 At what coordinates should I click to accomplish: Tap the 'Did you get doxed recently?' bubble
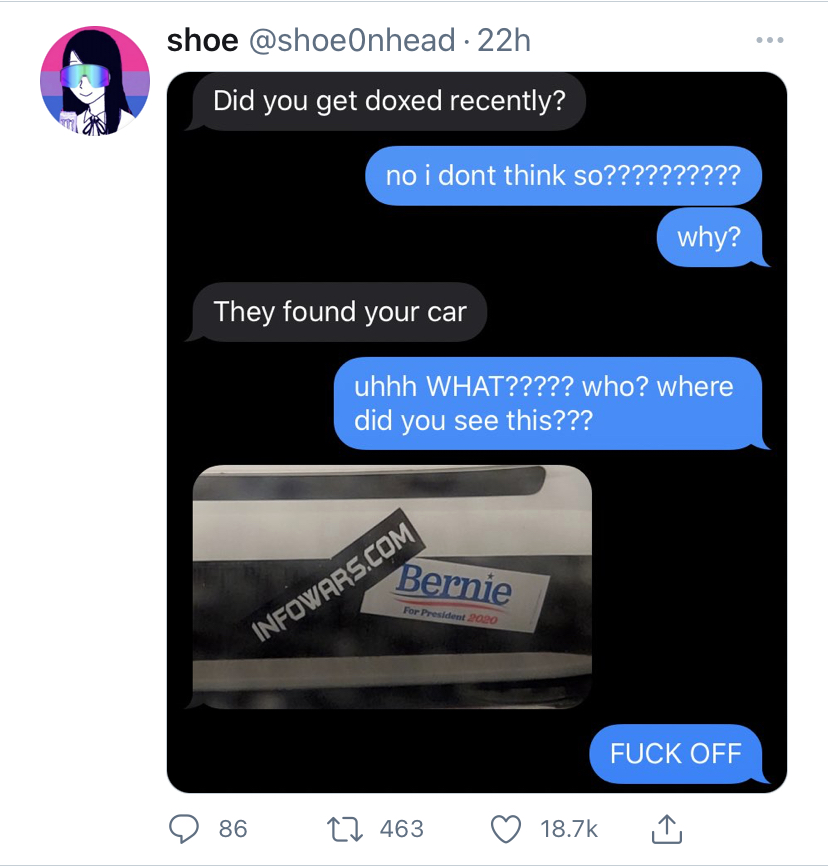[389, 101]
